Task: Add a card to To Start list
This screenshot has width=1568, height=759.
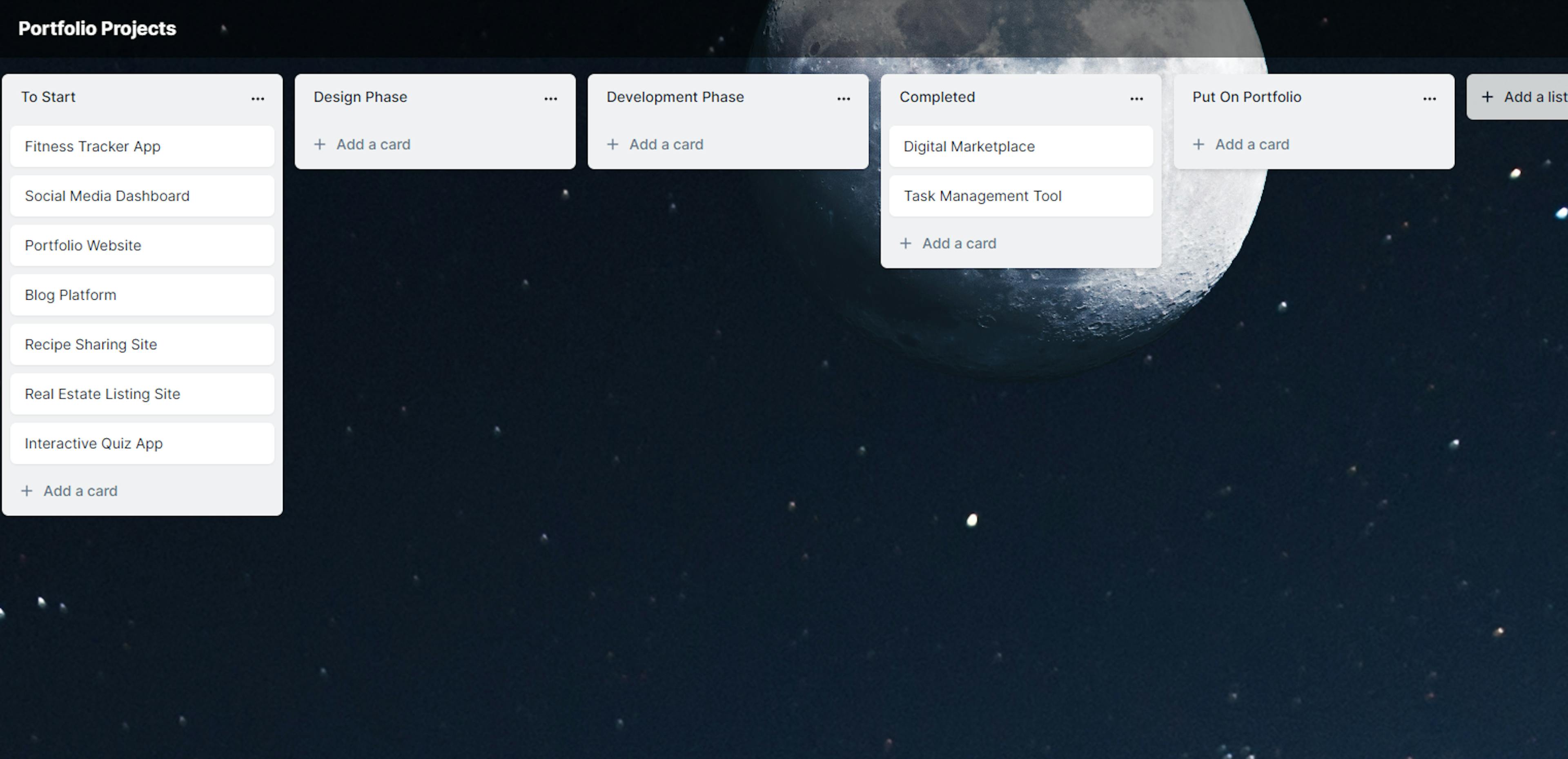Action: tap(80, 491)
